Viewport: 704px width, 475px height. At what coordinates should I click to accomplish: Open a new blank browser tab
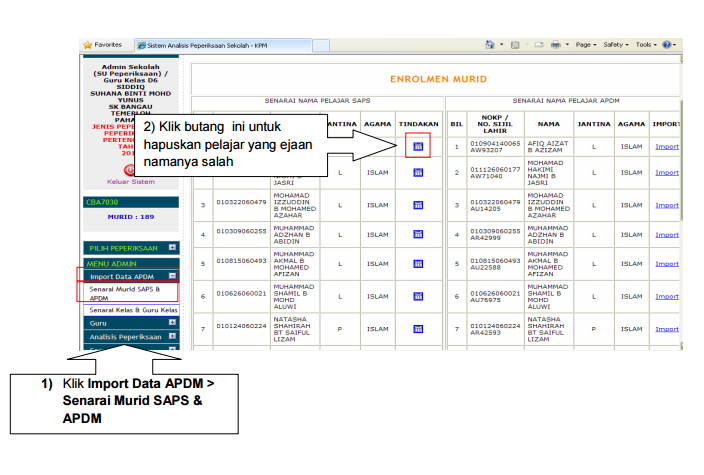321,46
